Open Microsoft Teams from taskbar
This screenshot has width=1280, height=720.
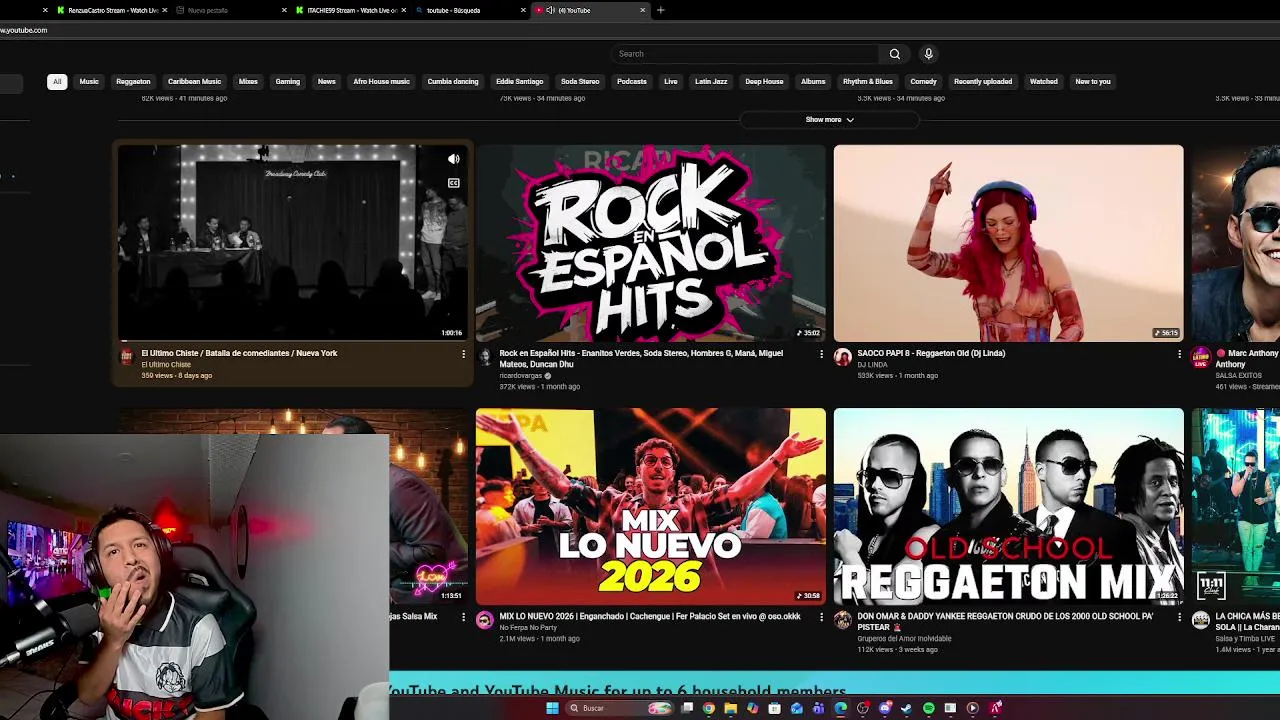point(818,708)
